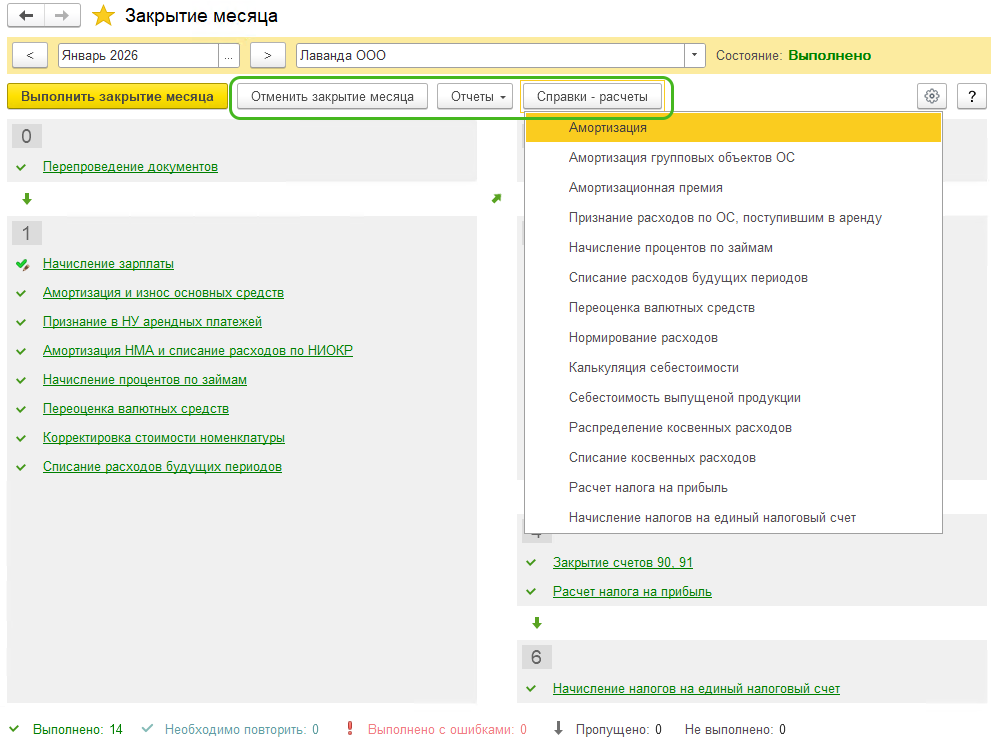
Task: Go to next month with the right arrow
Action: (267, 55)
